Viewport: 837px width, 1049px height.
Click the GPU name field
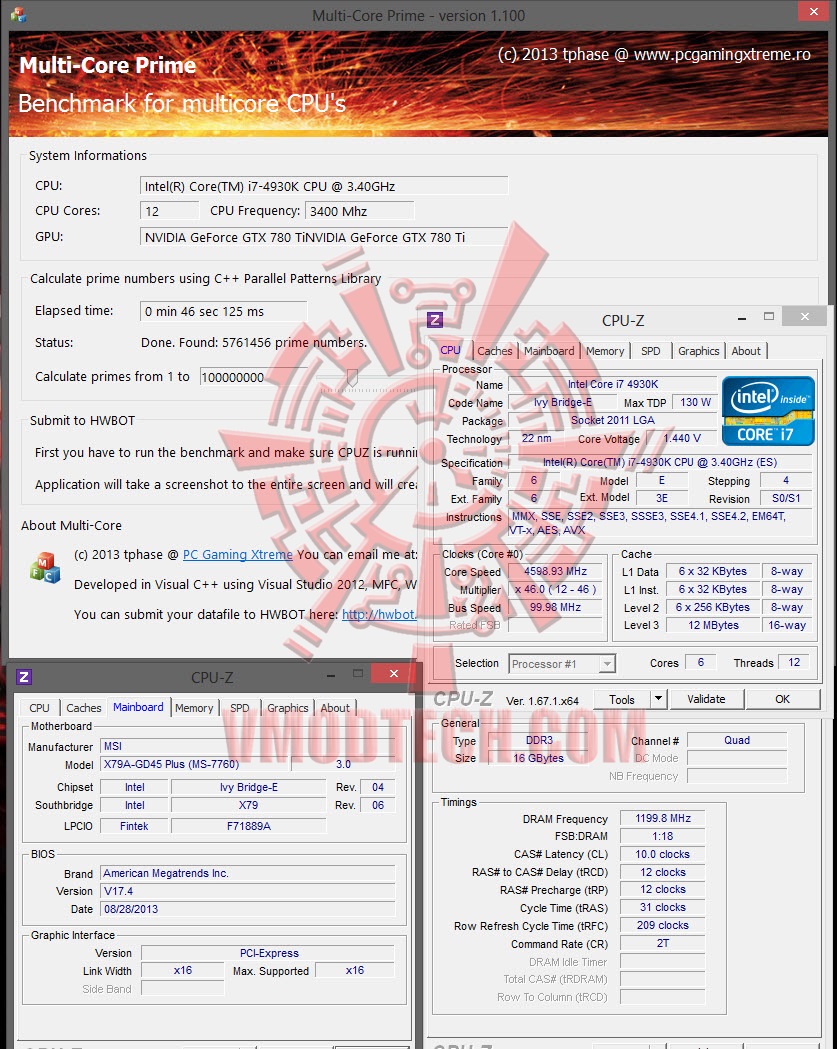pyautogui.click(x=324, y=237)
